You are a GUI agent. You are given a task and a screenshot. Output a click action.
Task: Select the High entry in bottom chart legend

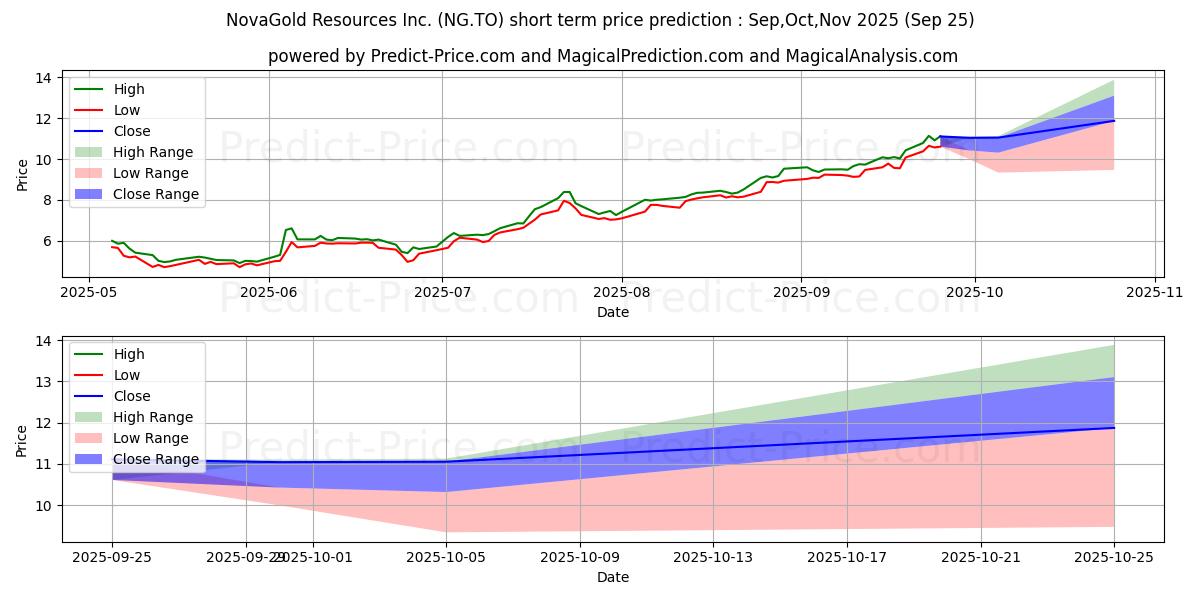point(129,354)
